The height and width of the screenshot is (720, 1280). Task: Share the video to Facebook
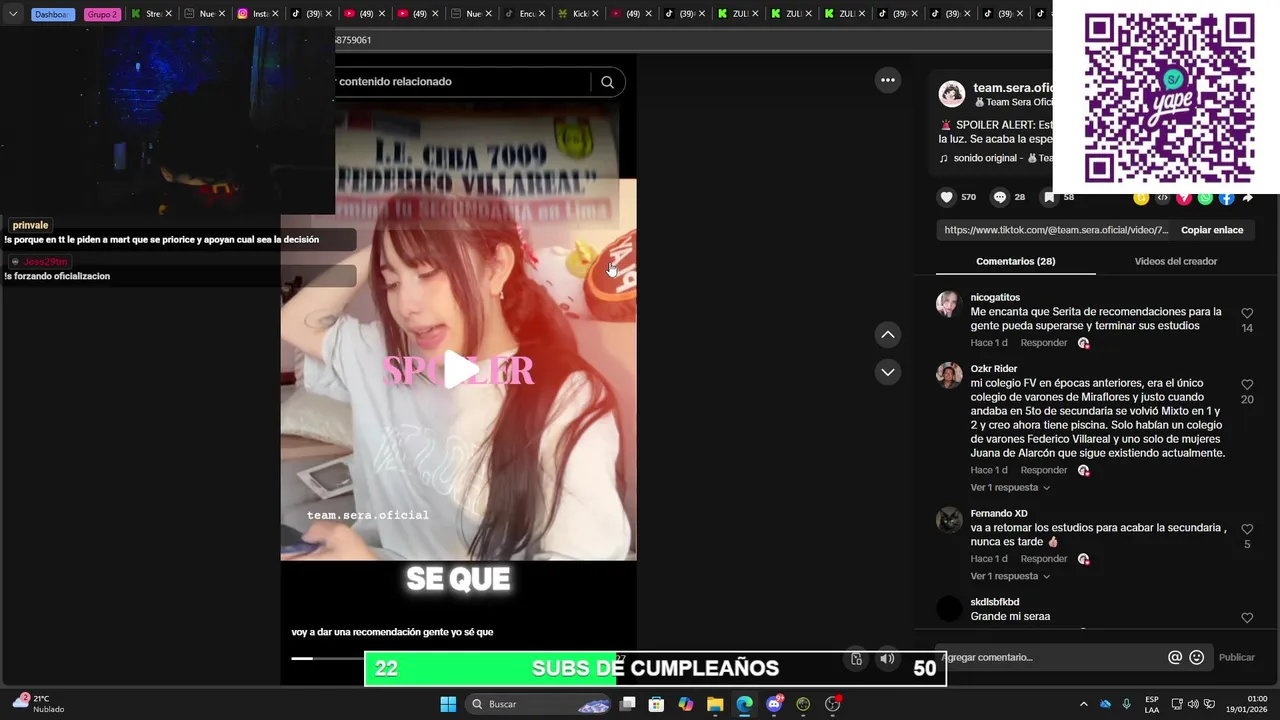[1226, 198]
